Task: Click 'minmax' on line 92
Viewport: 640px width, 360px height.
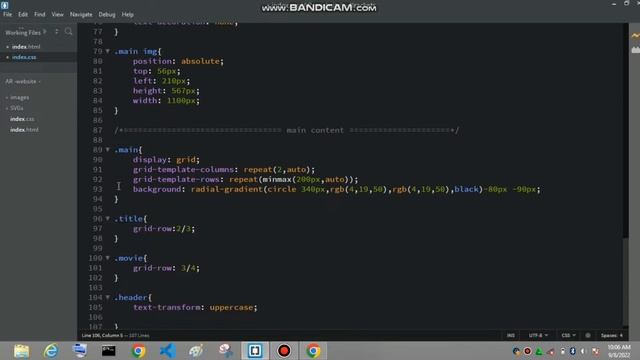Action: 277,179
